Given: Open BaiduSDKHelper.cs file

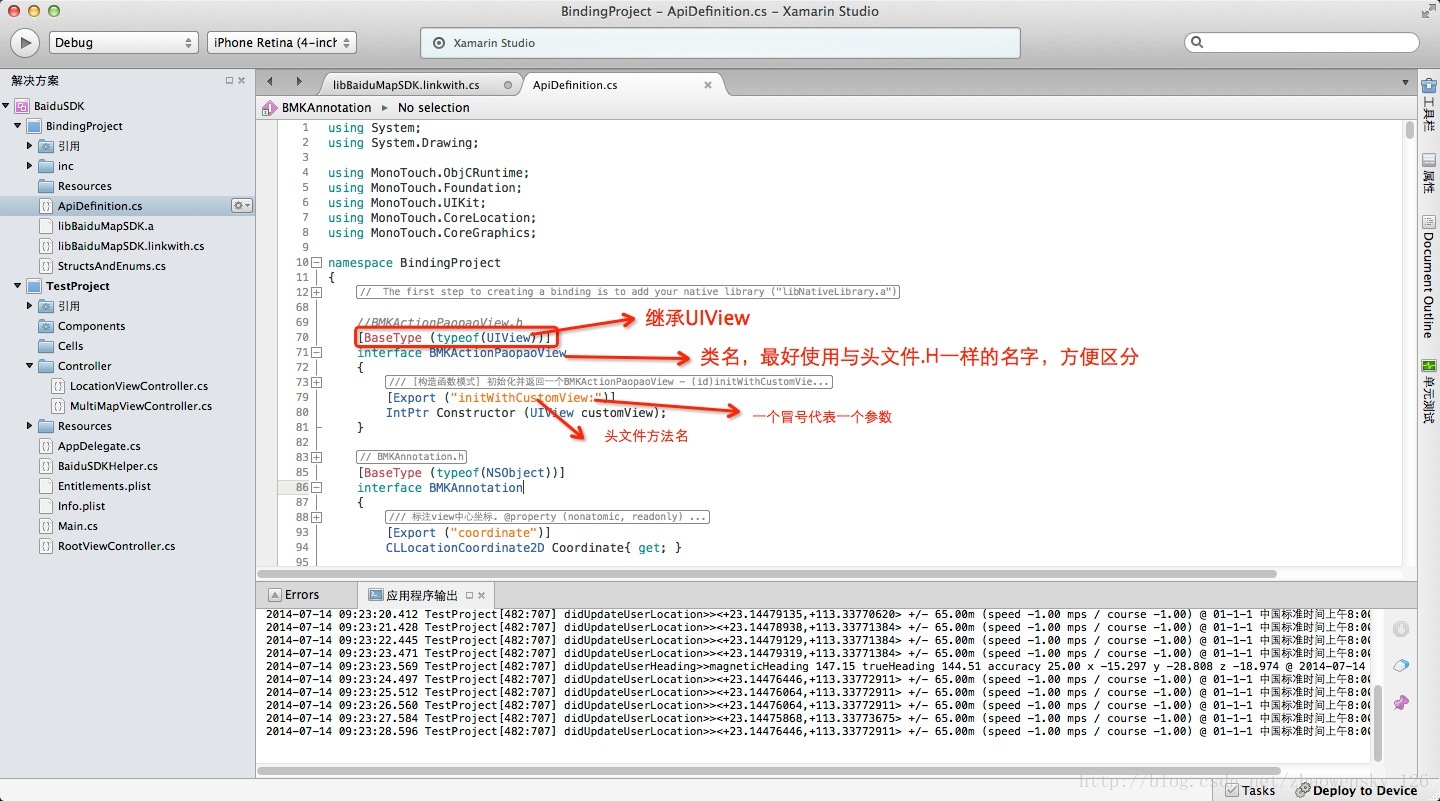Looking at the screenshot, I should tap(107, 466).
